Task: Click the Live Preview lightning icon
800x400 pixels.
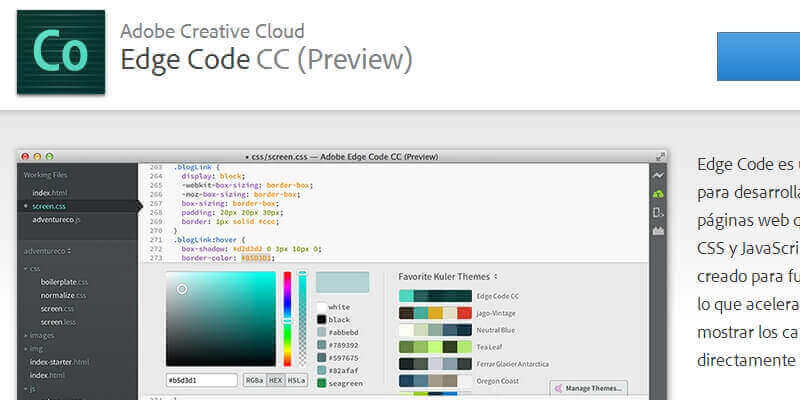Action: (658, 176)
